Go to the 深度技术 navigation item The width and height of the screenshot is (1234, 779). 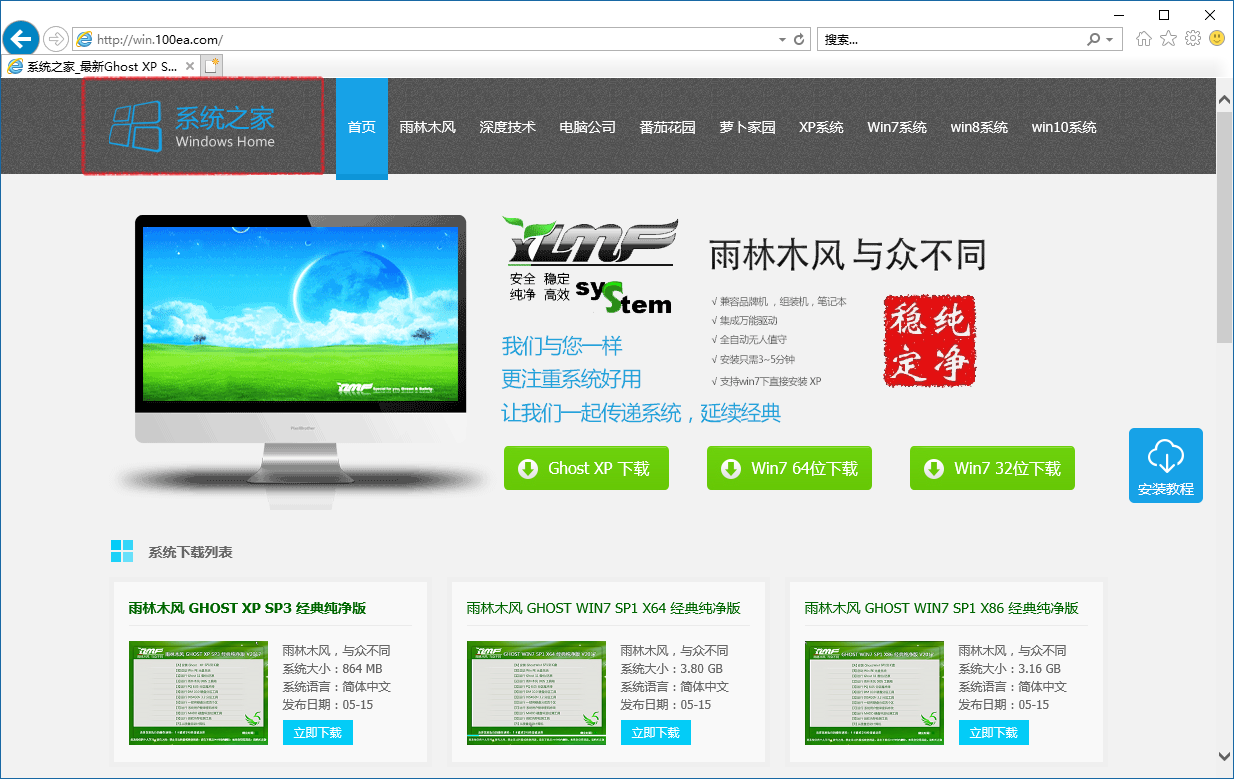coord(507,127)
